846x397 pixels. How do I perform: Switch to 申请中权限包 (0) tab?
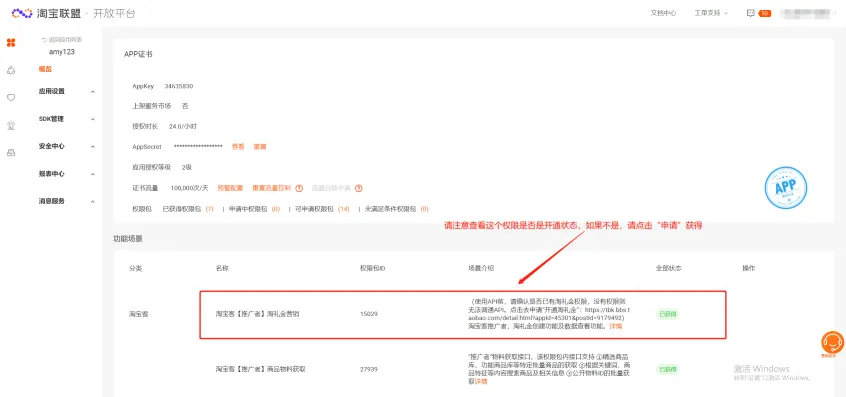pos(254,209)
